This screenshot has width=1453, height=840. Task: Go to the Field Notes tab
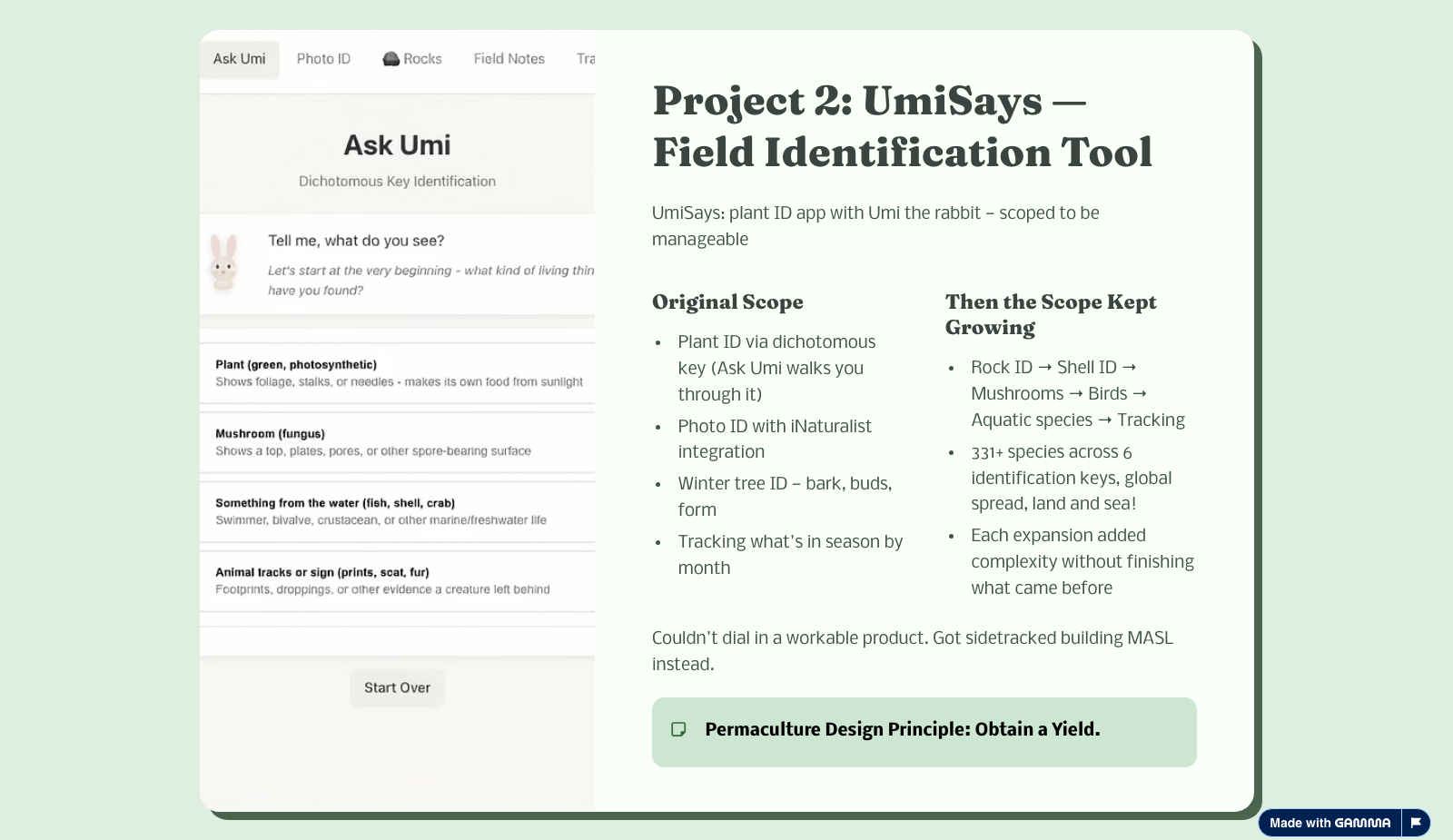coord(509,59)
